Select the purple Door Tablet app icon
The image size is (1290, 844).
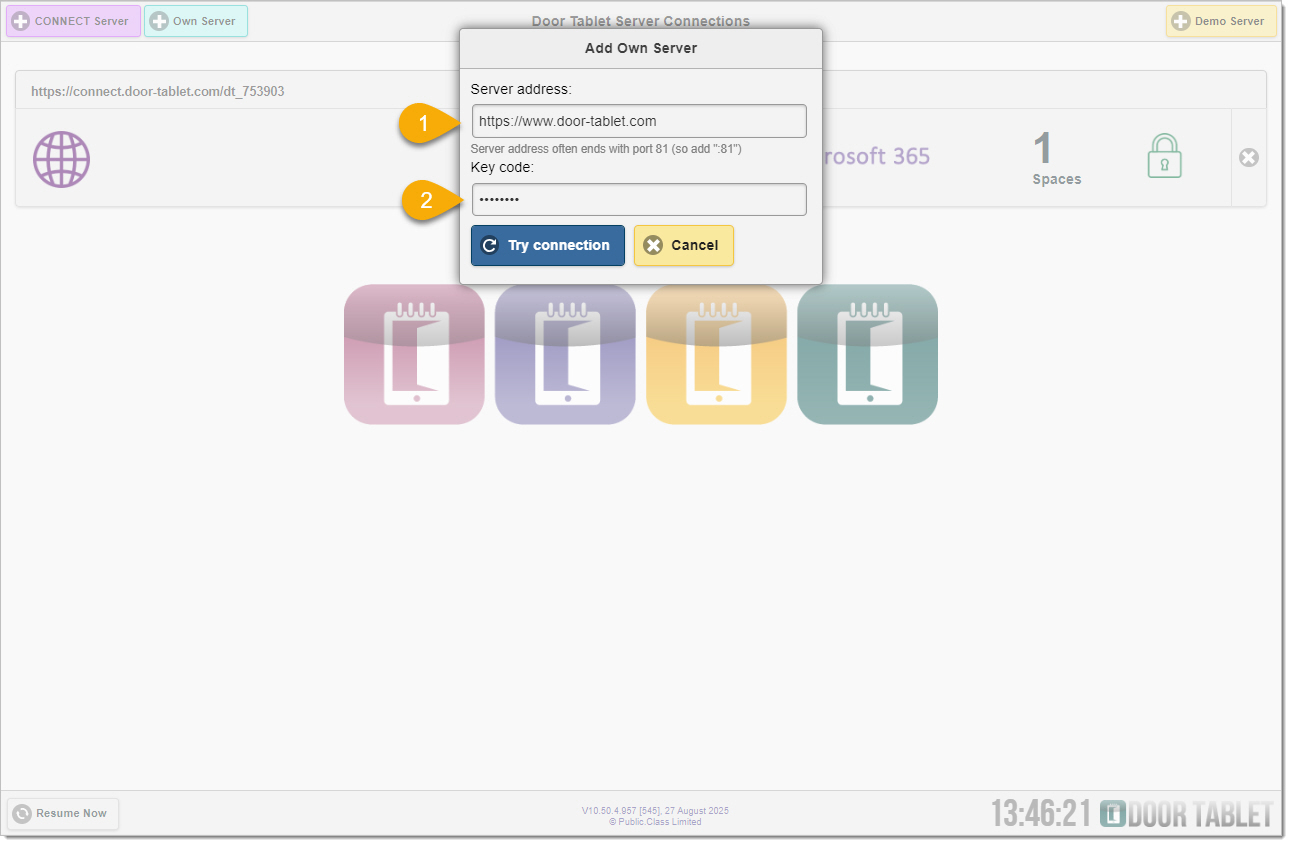pos(565,355)
